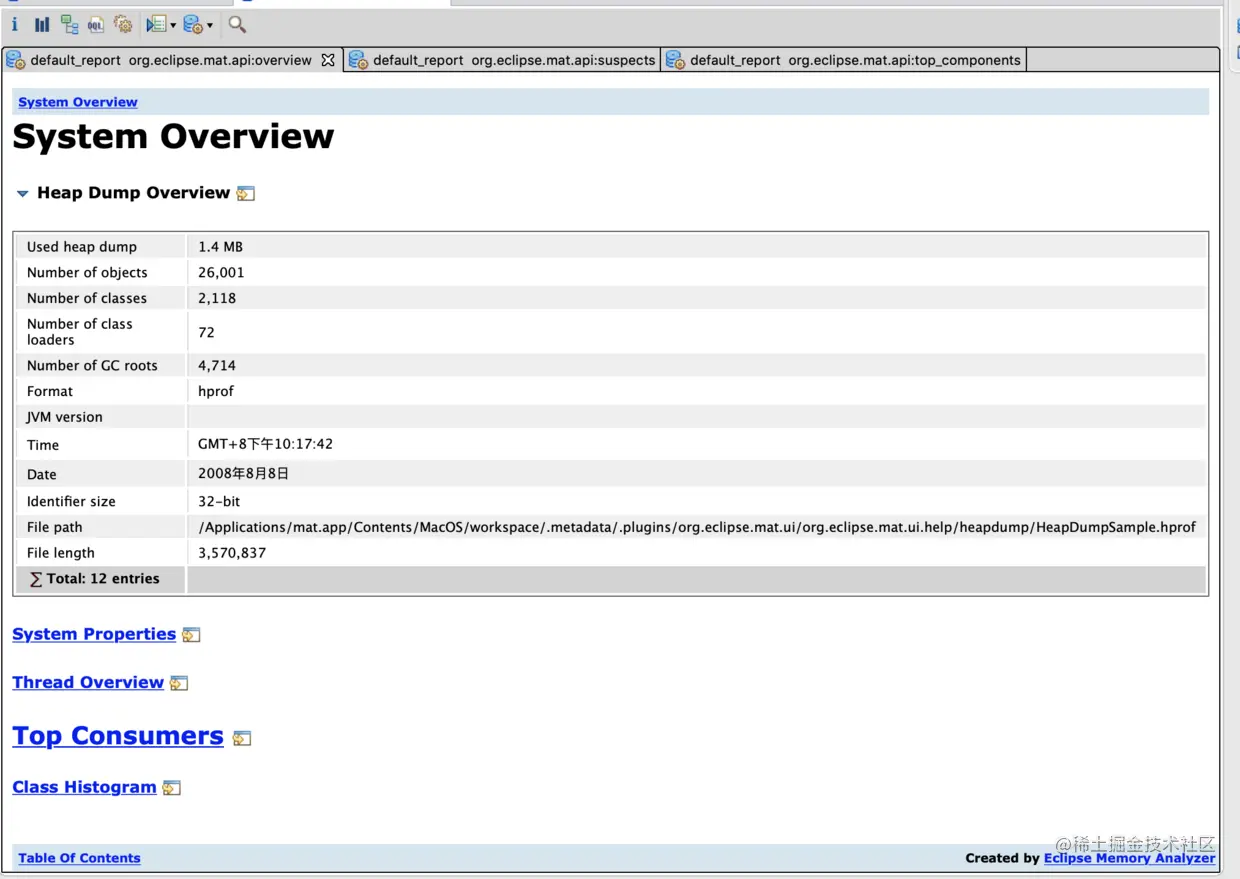Open the Eclipse Memory Analyzer link

[1129, 858]
